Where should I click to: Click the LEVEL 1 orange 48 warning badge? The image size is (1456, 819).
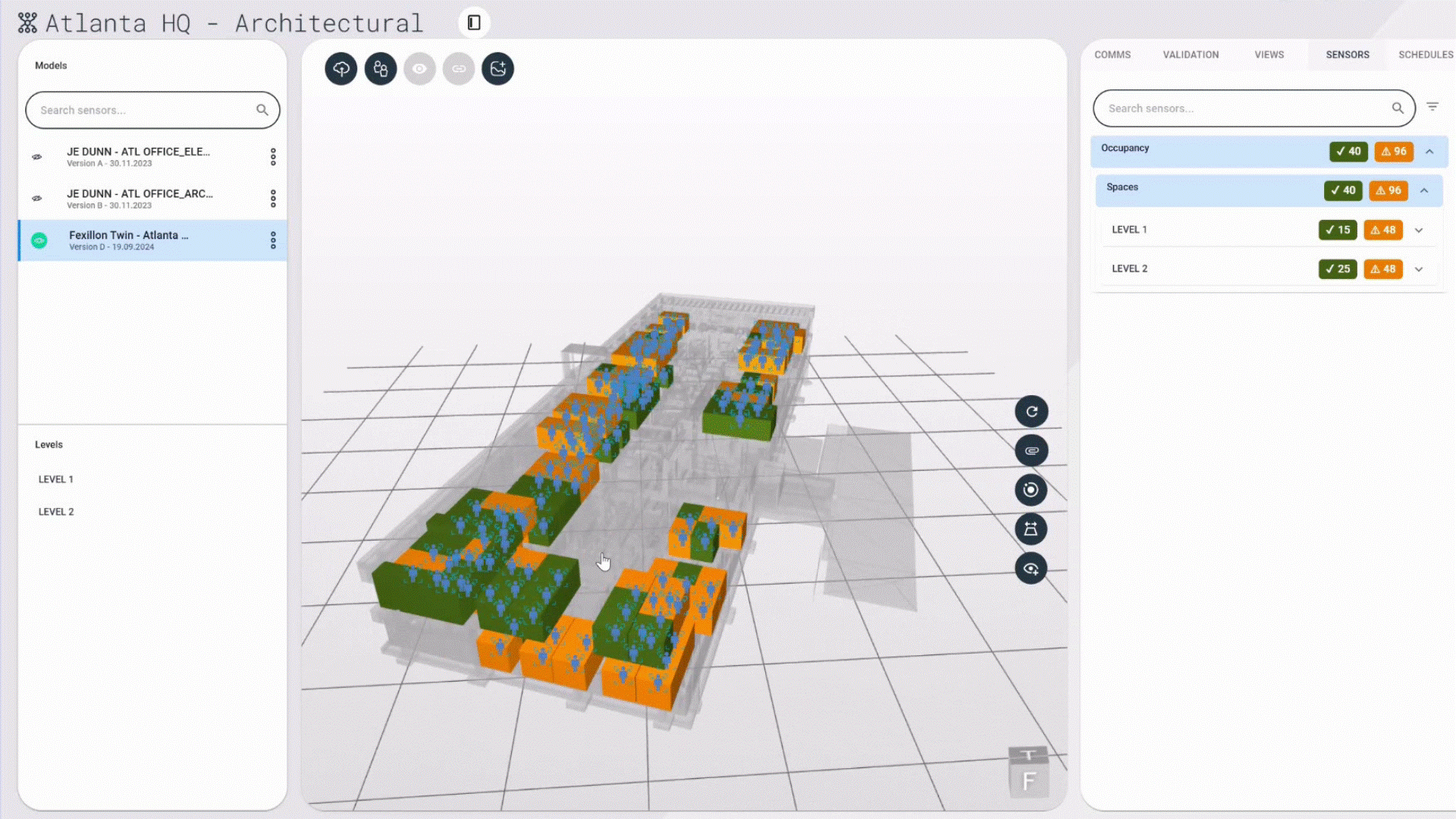1383,230
